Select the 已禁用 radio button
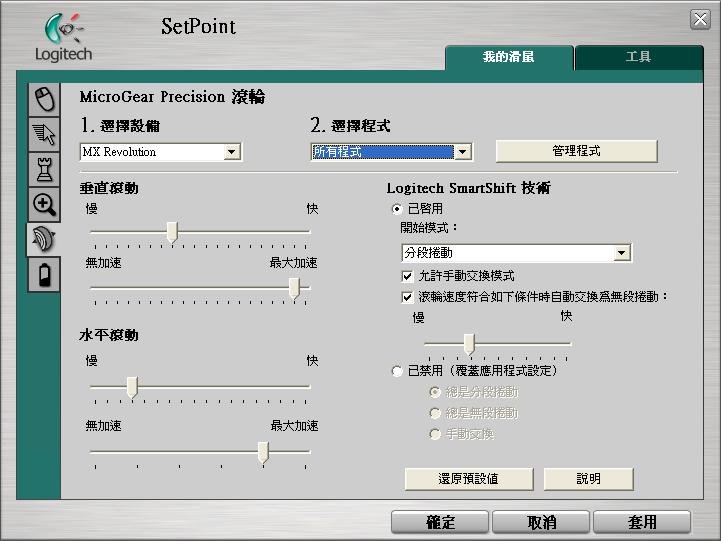The height and width of the screenshot is (541, 721). click(x=397, y=371)
